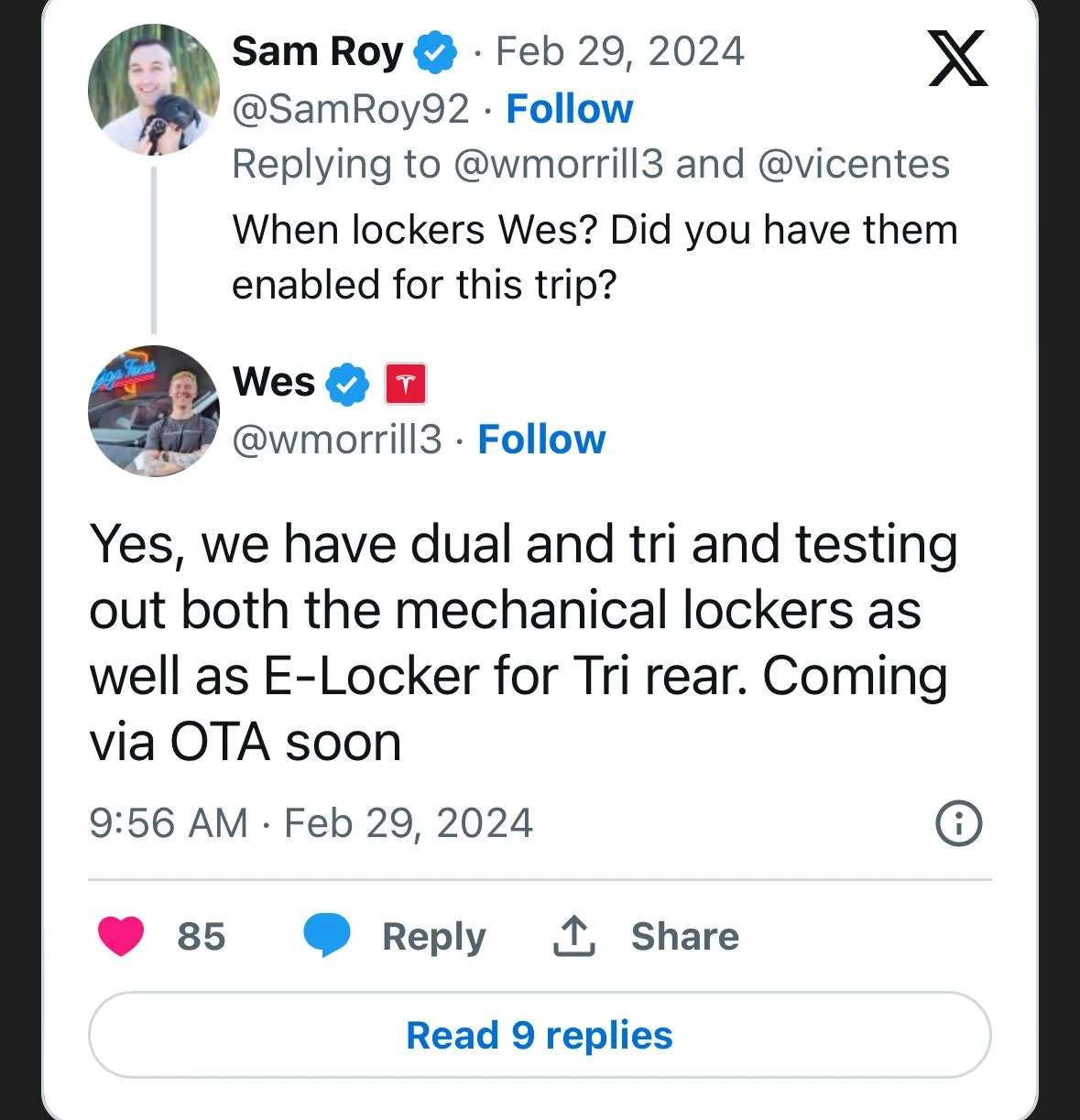Click the Read 9 replies button
The image size is (1080, 1120).
pos(540,1035)
